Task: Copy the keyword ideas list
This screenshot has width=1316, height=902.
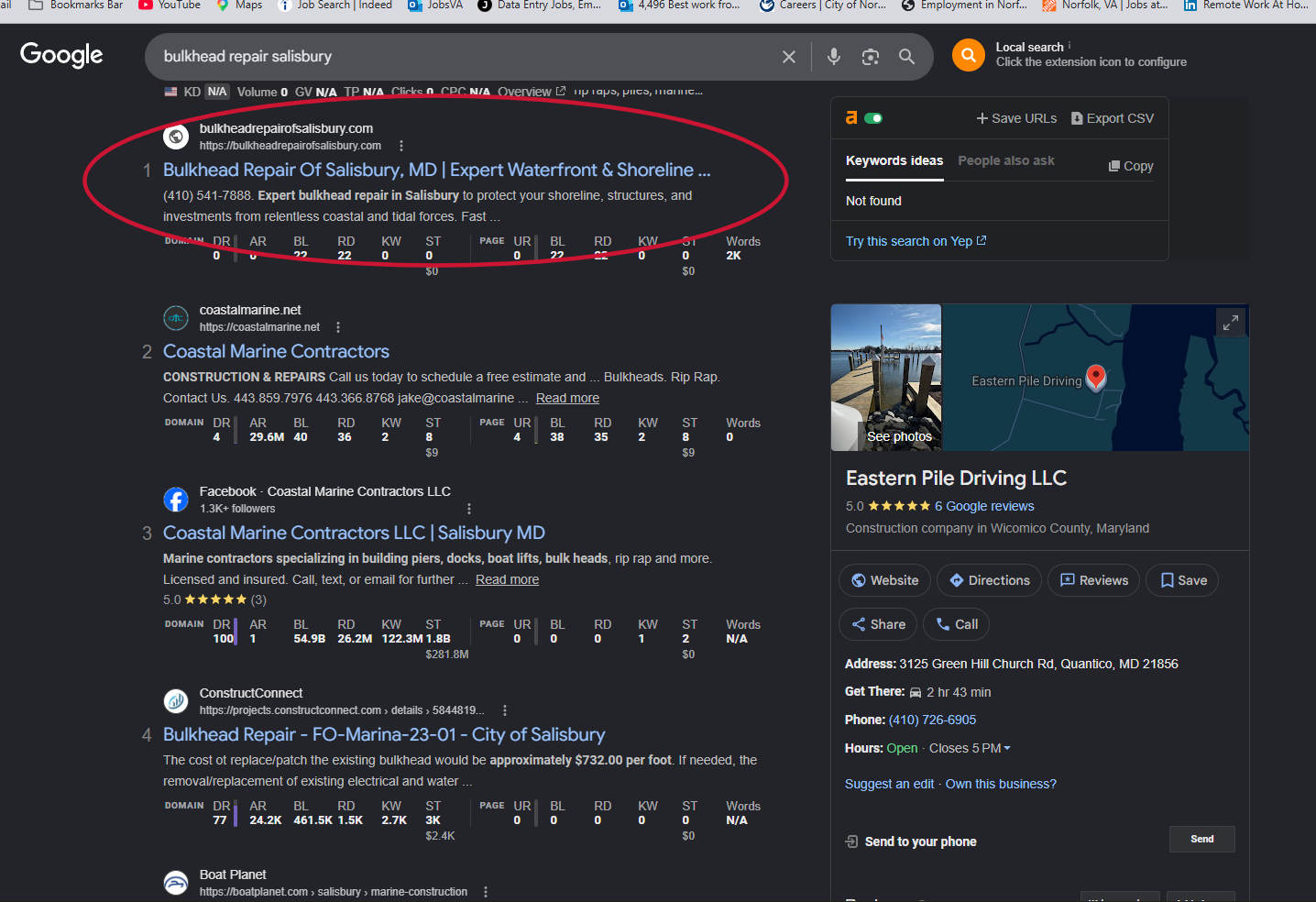Action: point(1131,166)
